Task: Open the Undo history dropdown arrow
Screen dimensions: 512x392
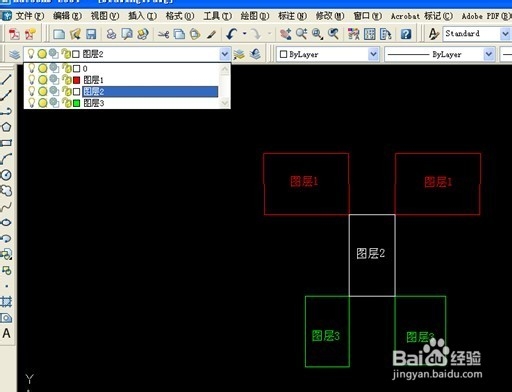Action: [x=244, y=34]
